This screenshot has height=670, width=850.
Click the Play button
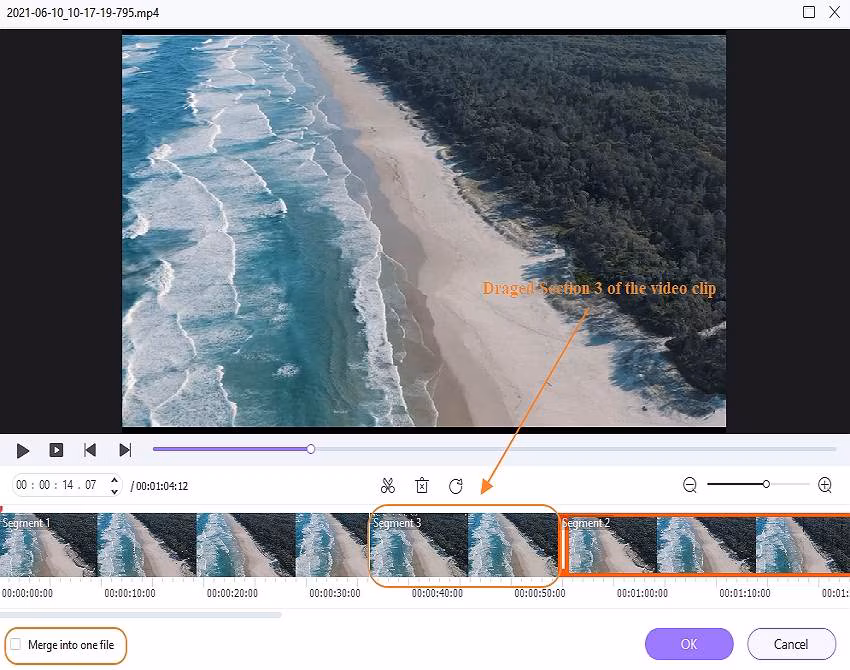[23, 450]
